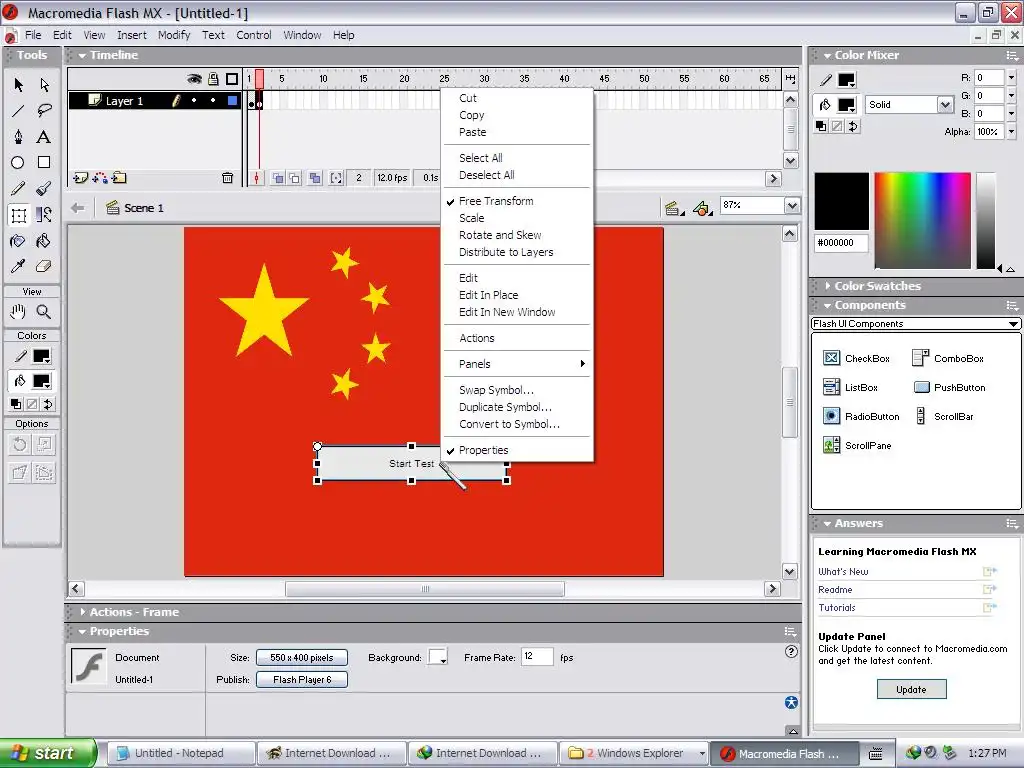Delete layer with trash icon
Image resolution: width=1024 pixels, height=768 pixels.
click(x=227, y=178)
